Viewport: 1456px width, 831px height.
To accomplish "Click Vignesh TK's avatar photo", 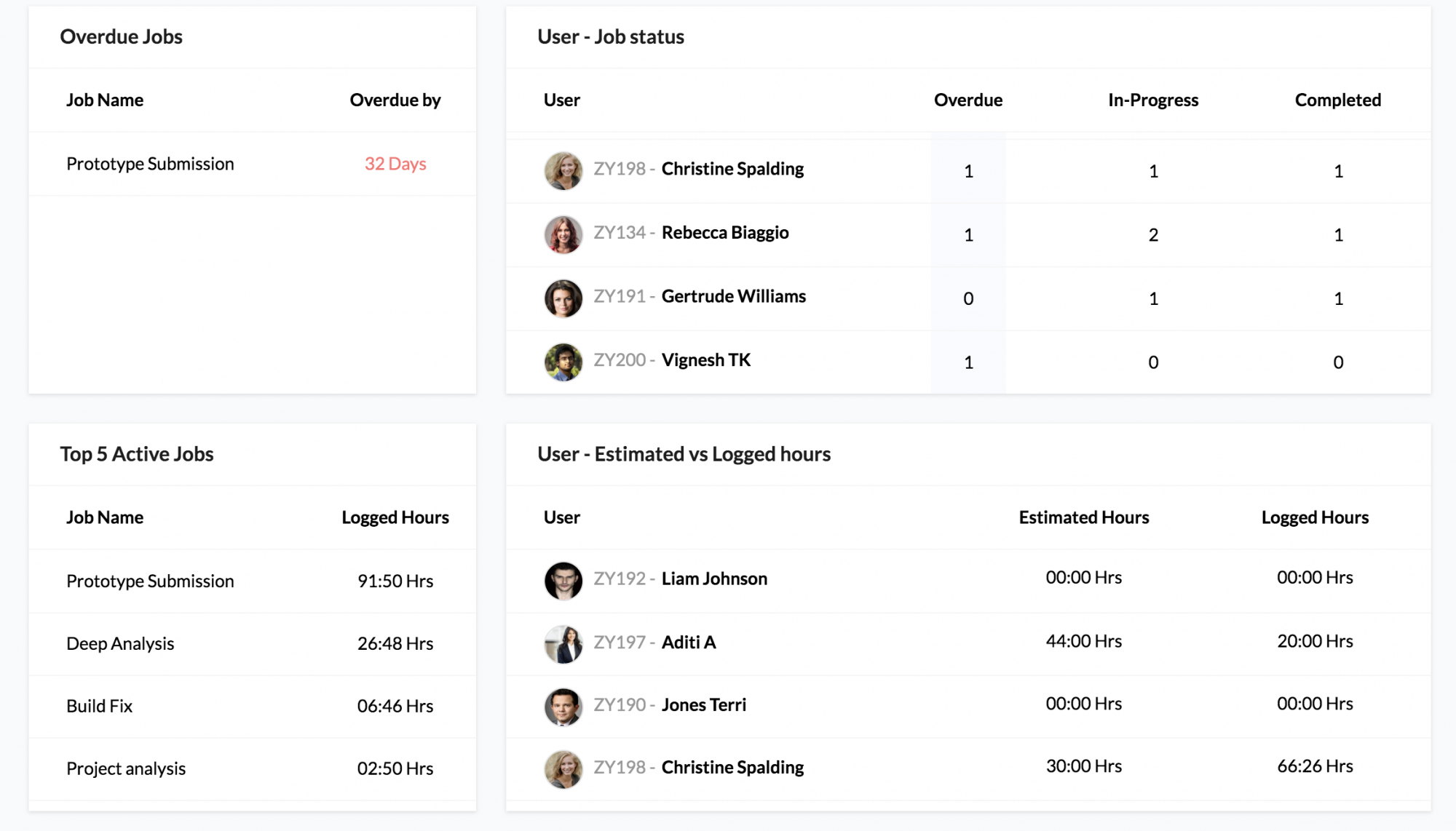I will 563,362.
